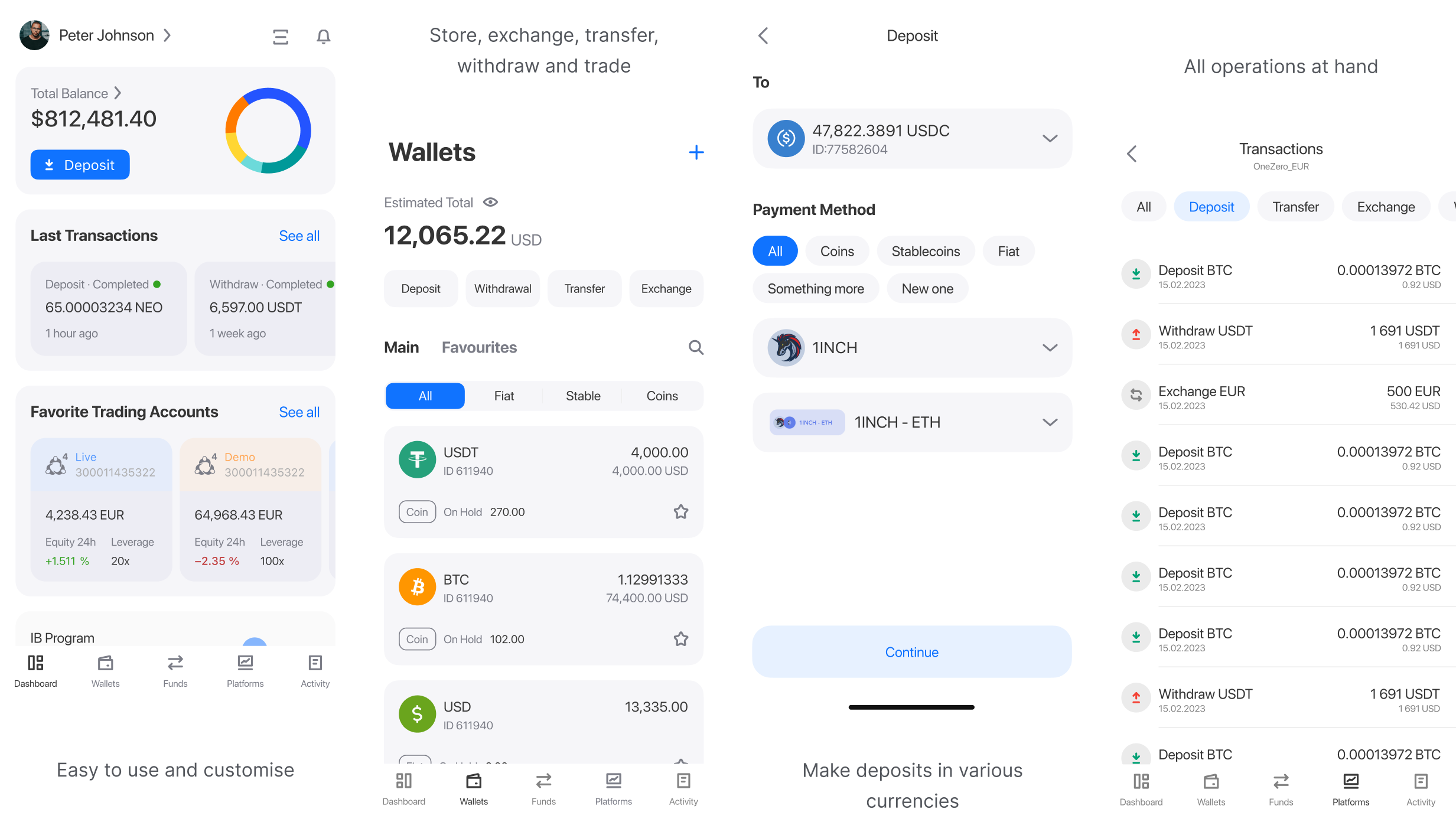Click the hamburger menu icon
1456x835 pixels.
[x=279, y=36]
